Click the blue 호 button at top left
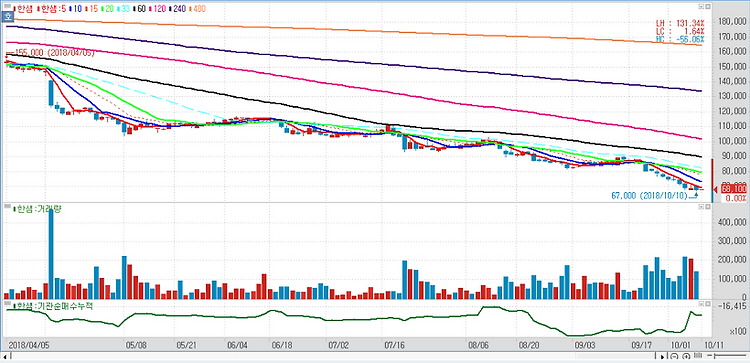The height and width of the screenshot is (363, 750). click(x=7, y=17)
